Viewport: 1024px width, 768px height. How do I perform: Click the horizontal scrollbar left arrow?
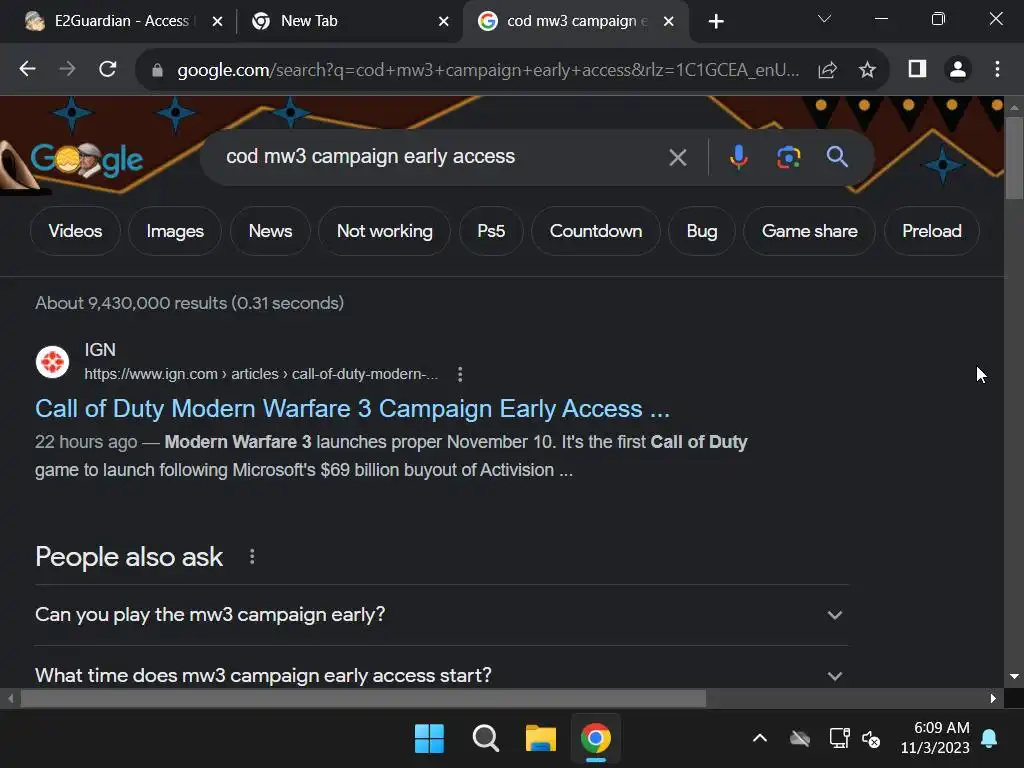[x=10, y=698]
